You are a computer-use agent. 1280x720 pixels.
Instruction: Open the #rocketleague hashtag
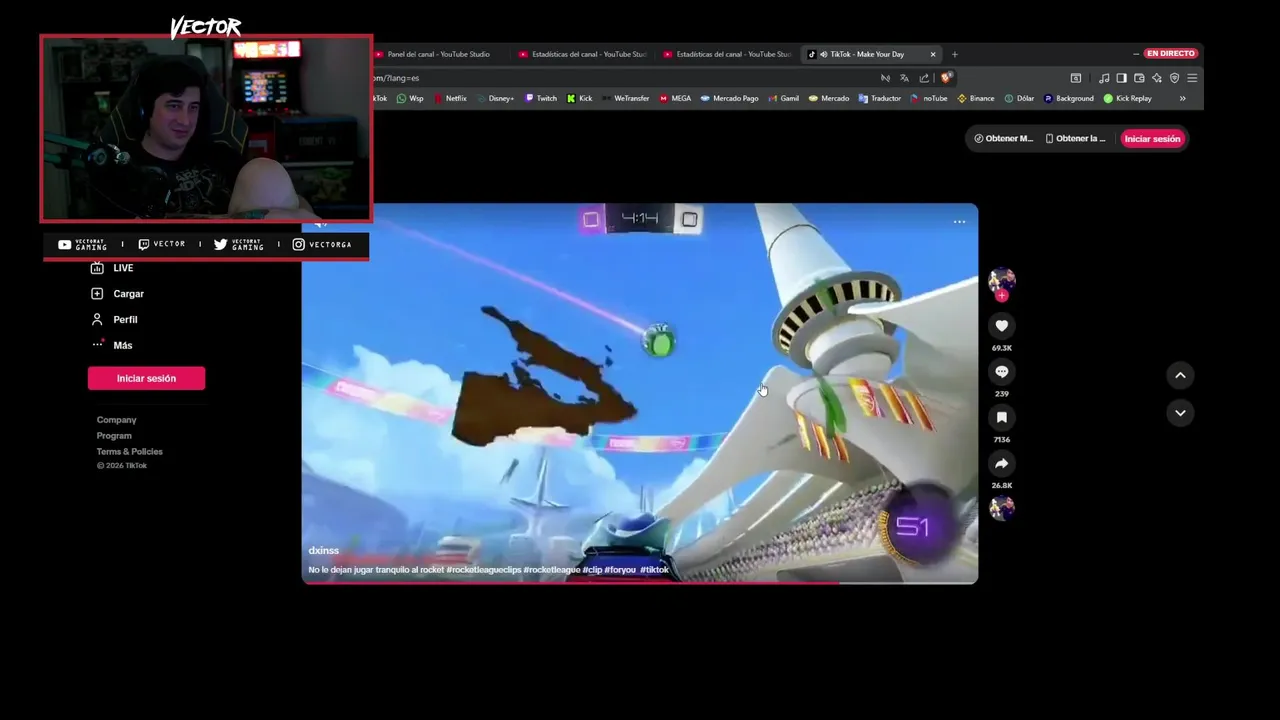(x=552, y=570)
